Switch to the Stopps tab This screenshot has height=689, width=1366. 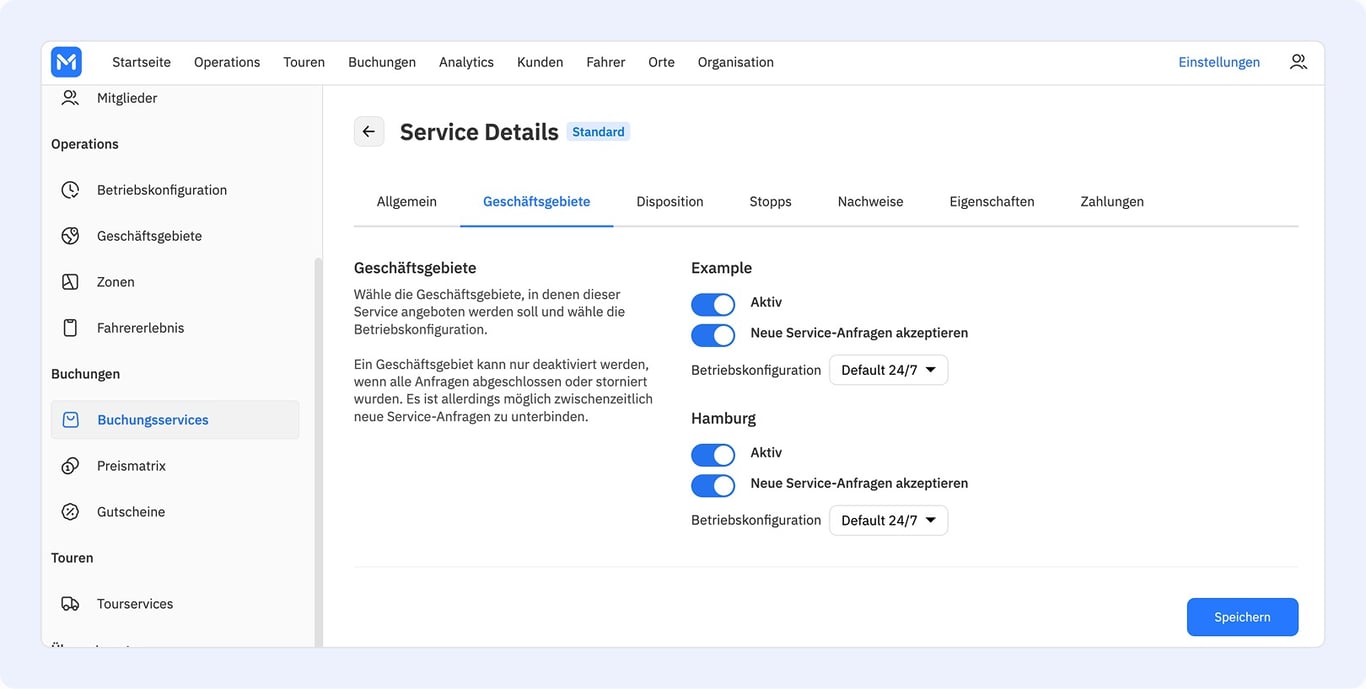(x=771, y=201)
